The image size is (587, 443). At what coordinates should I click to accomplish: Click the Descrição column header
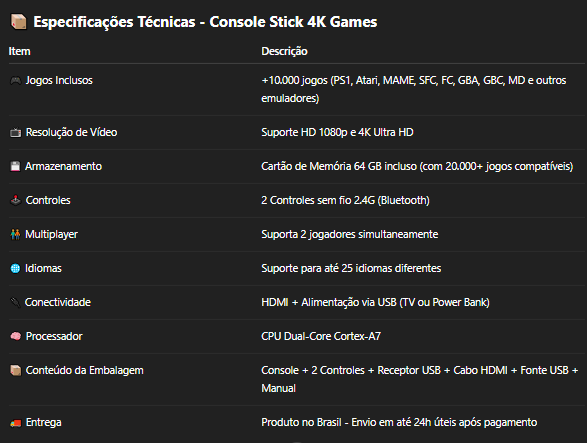[284, 51]
